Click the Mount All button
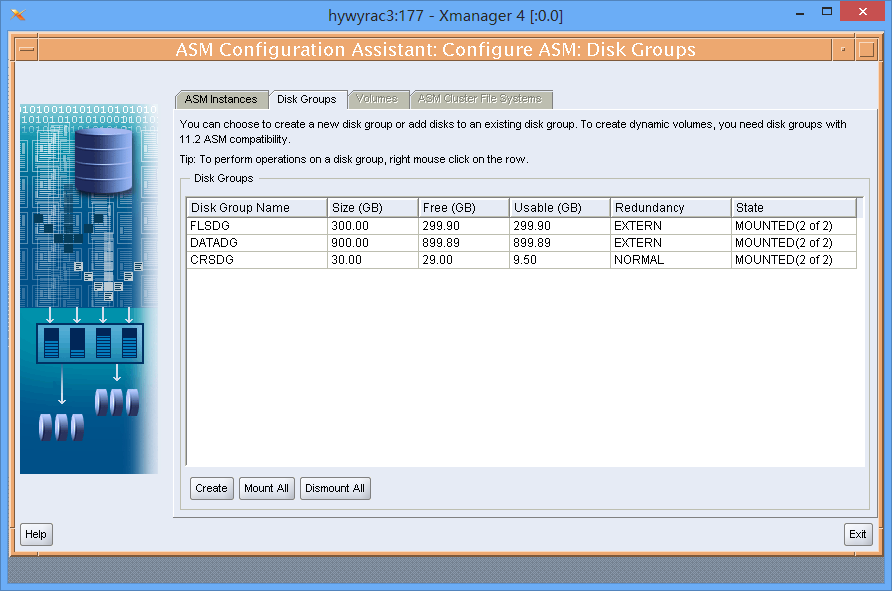892x591 pixels. coord(266,489)
